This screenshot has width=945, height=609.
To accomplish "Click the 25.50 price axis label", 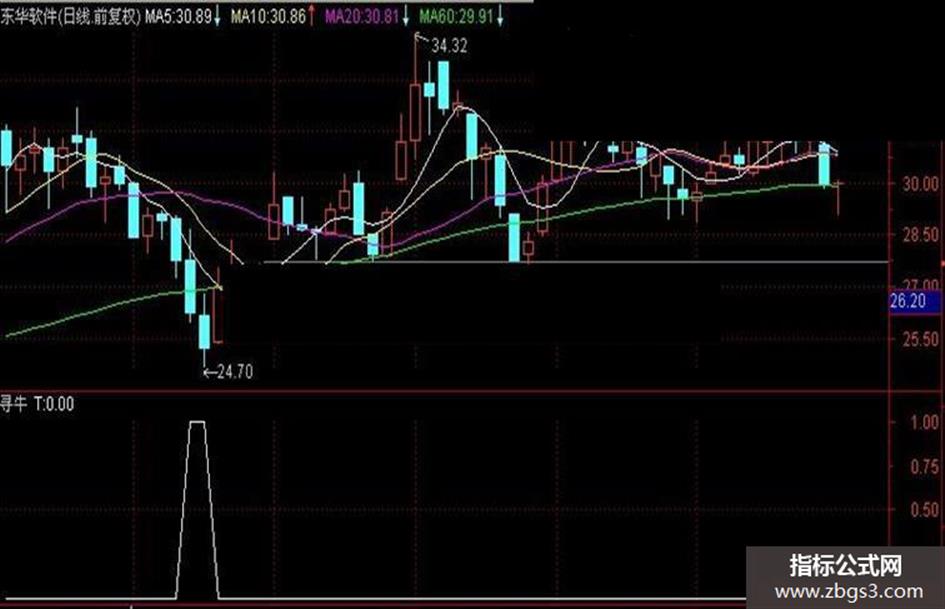I will 920,339.
